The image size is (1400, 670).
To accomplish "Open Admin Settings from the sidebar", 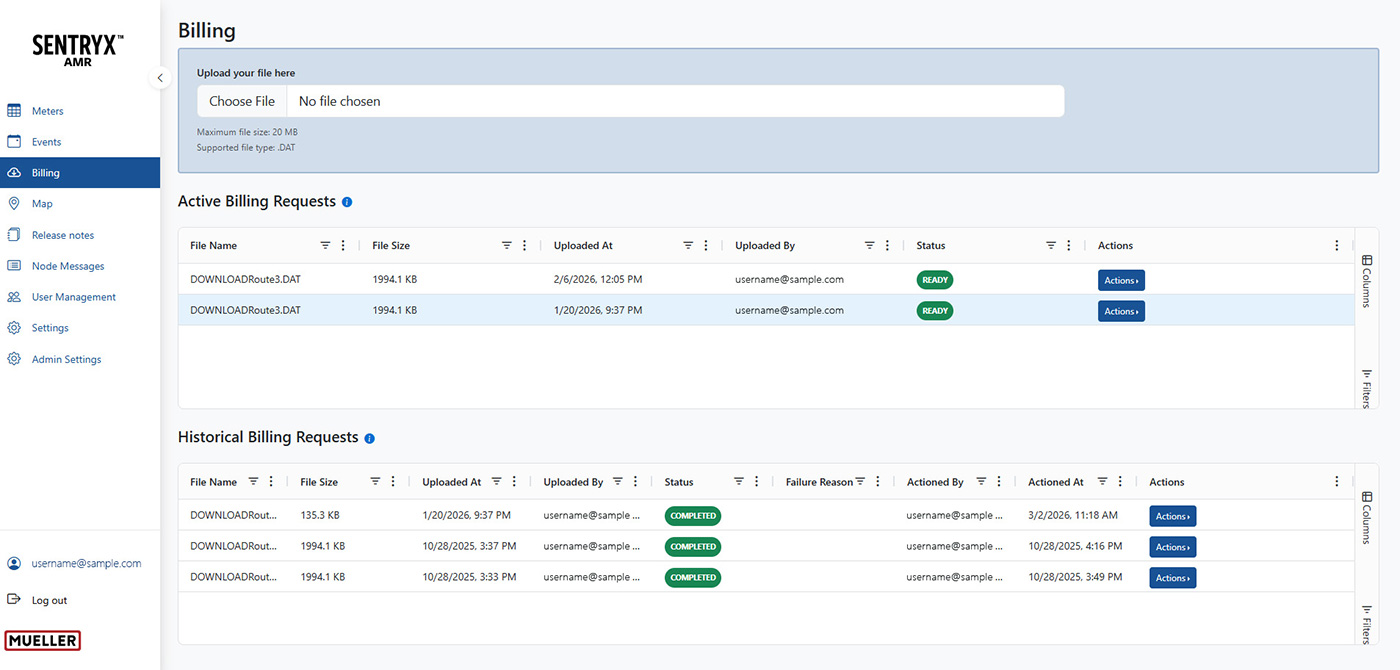I will pyautogui.click(x=66, y=359).
